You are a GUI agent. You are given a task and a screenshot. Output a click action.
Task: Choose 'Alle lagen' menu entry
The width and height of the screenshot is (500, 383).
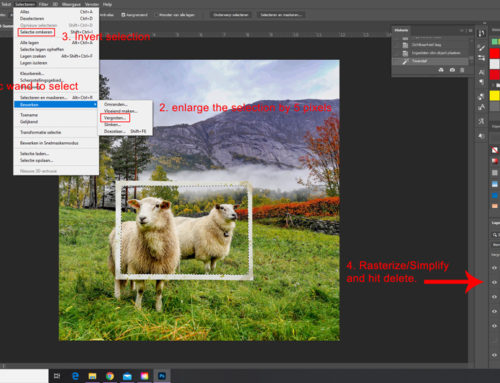(x=56, y=43)
